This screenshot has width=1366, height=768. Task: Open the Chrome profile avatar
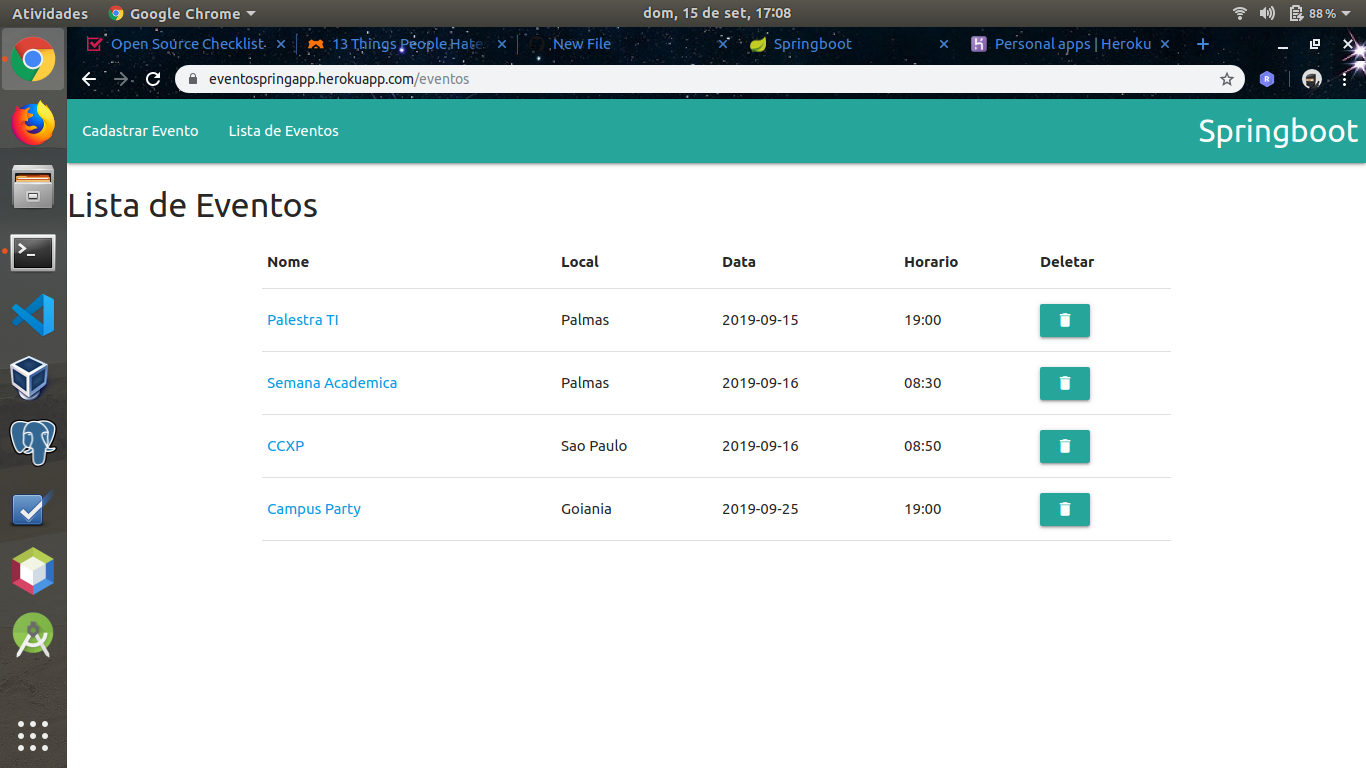1312,79
